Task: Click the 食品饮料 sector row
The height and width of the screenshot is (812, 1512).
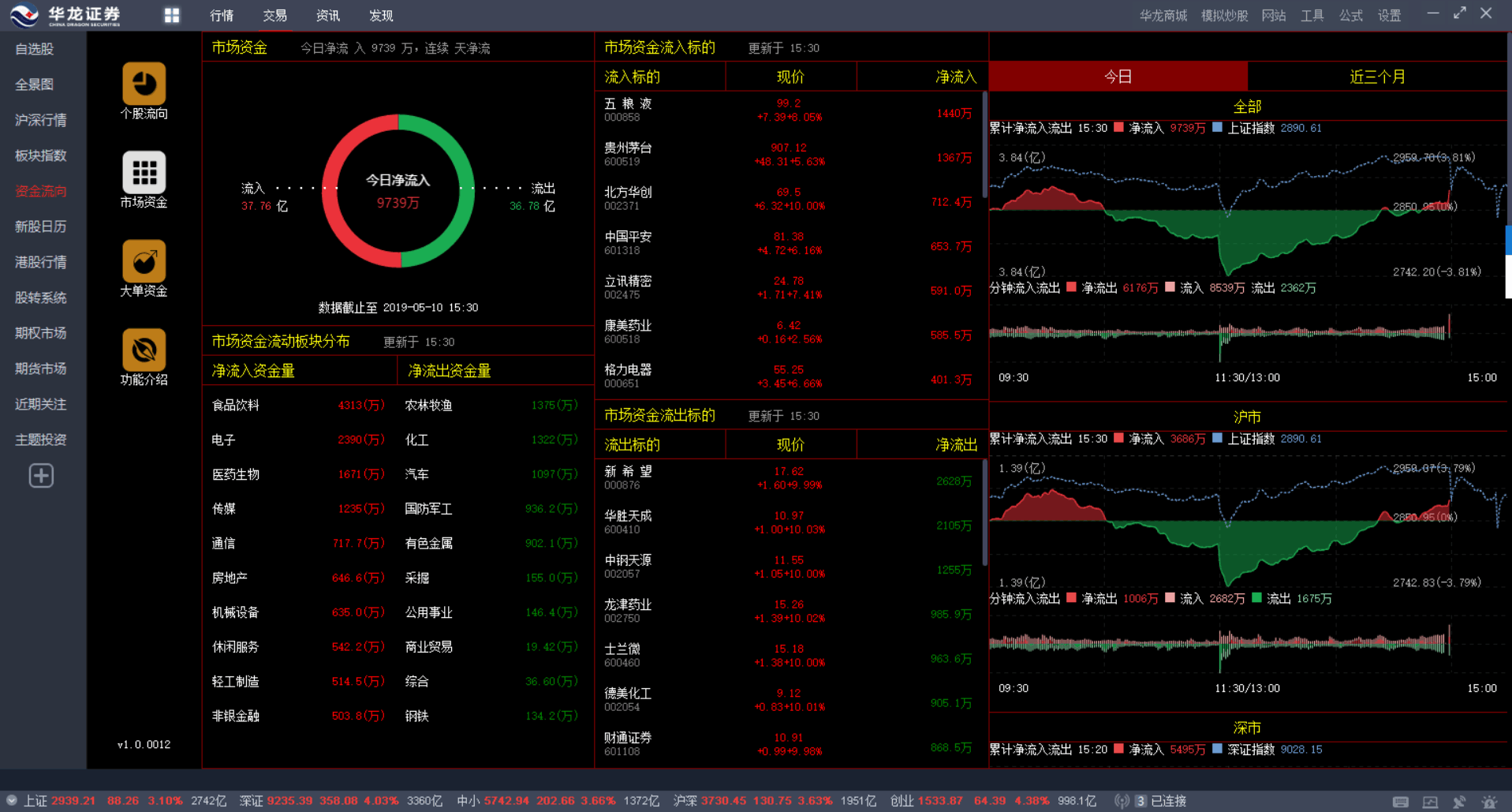Action: 298,405
